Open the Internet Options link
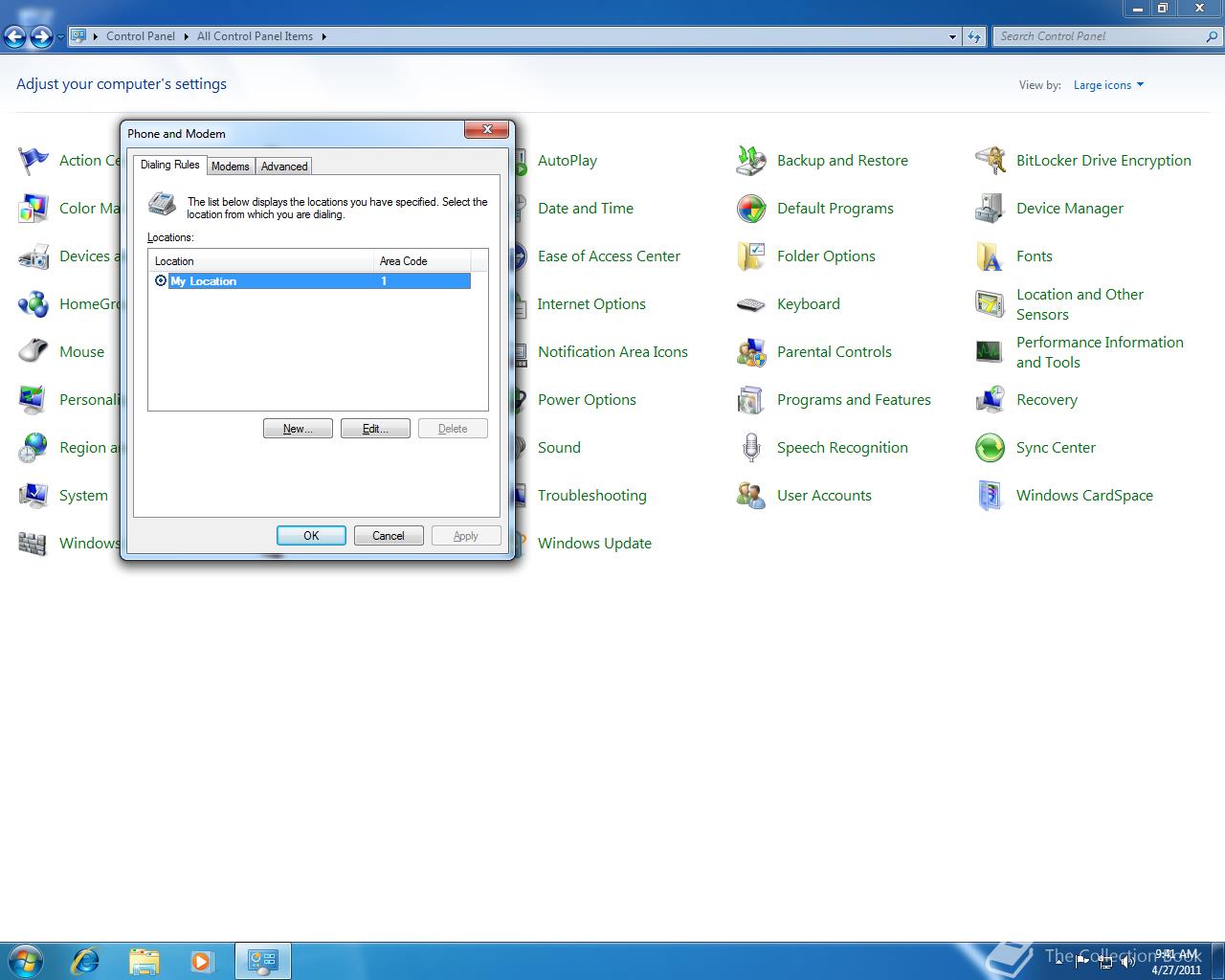 tap(591, 304)
